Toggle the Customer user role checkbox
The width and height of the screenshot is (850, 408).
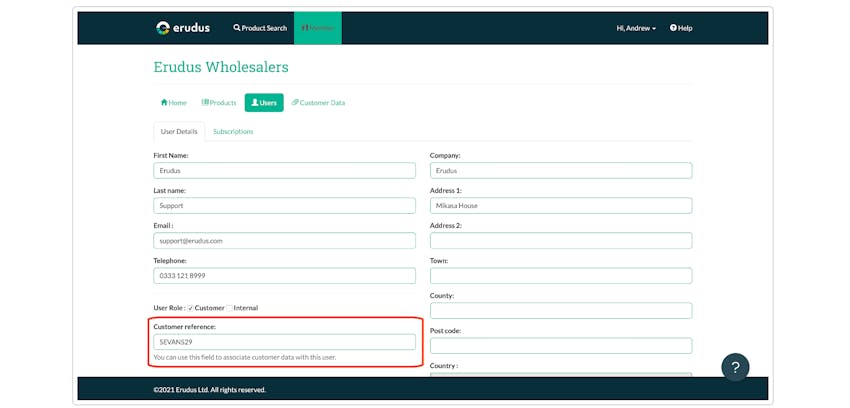click(191, 308)
